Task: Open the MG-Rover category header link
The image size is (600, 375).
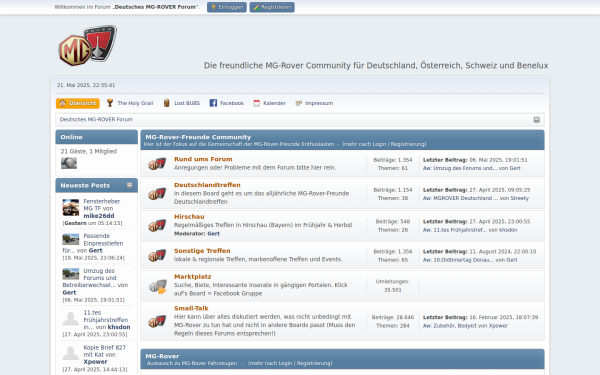Action: pyautogui.click(x=162, y=356)
